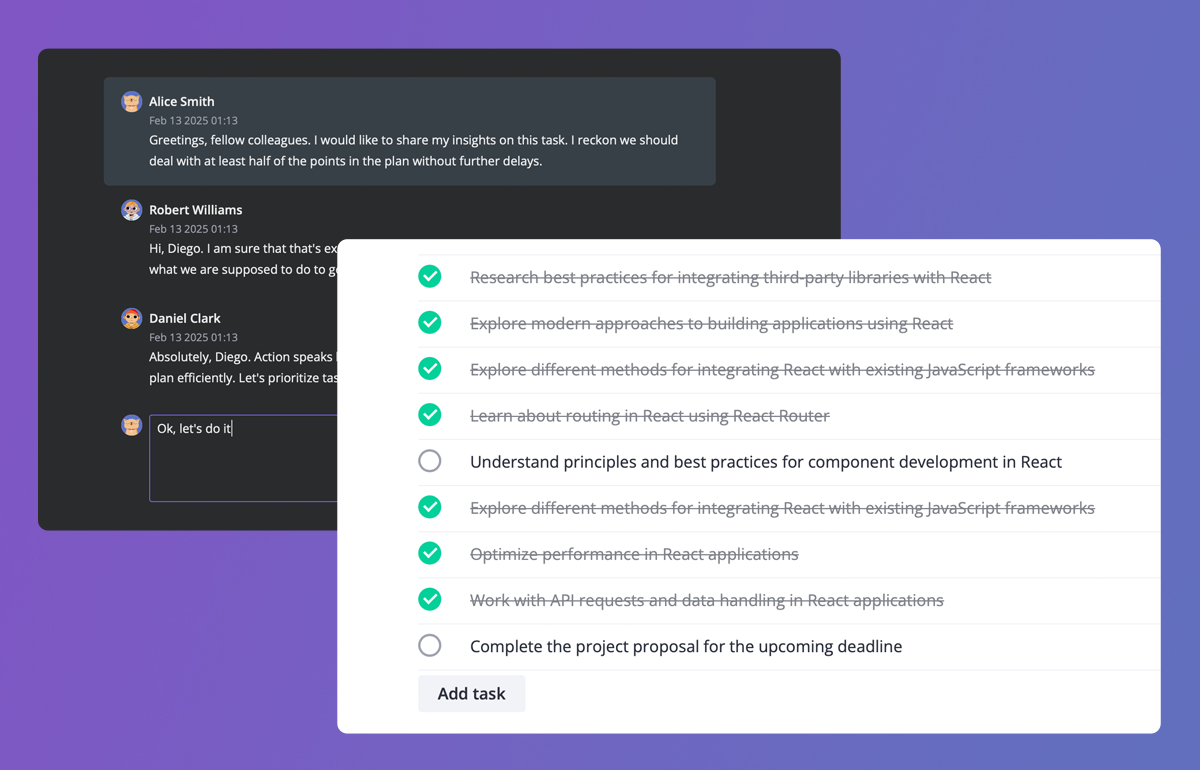The width and height of the screenshot is (1200, 770).
Task: Click check icon on first 'Explore different methods' task
Action: [430, 368]
